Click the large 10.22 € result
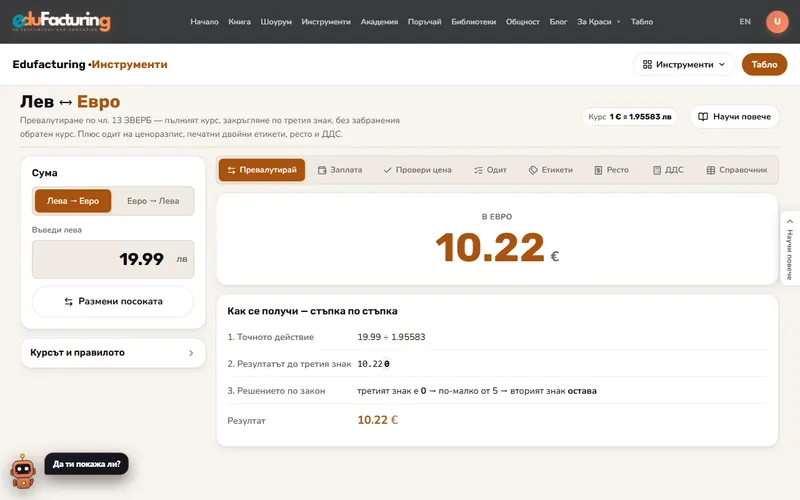Screen dimensions: 800x500 [x=497, y=248]
